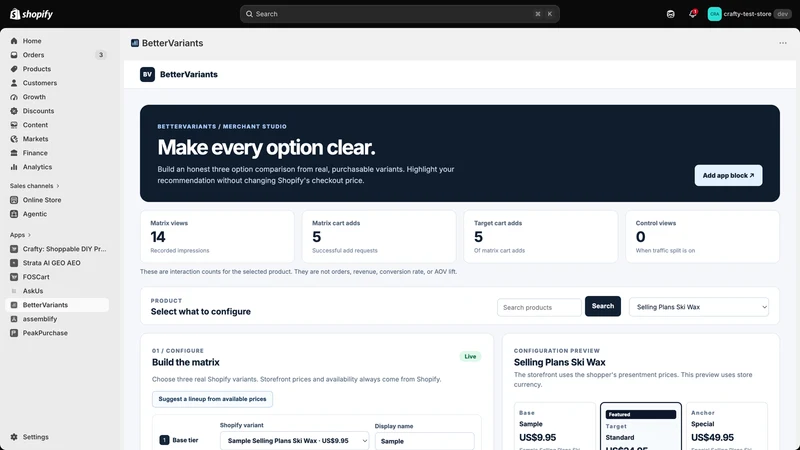
Task: Click the Markets globe icon
Action: tap(14, 139)
